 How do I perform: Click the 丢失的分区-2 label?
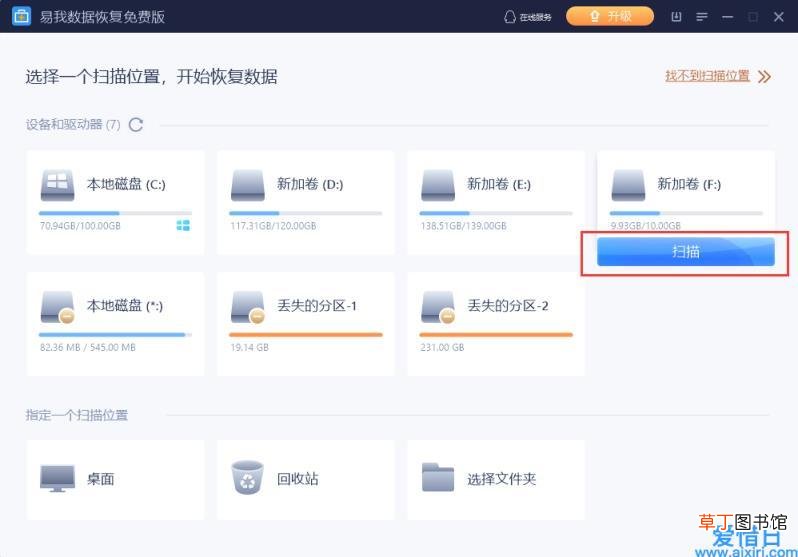click(508, 305)
